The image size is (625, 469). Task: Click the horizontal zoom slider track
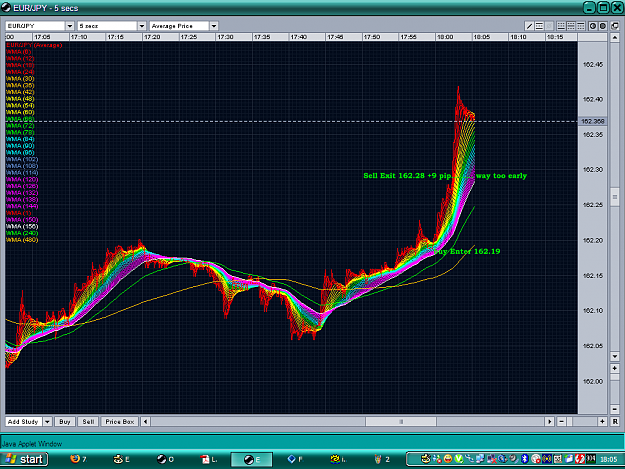tap(582, 421)
